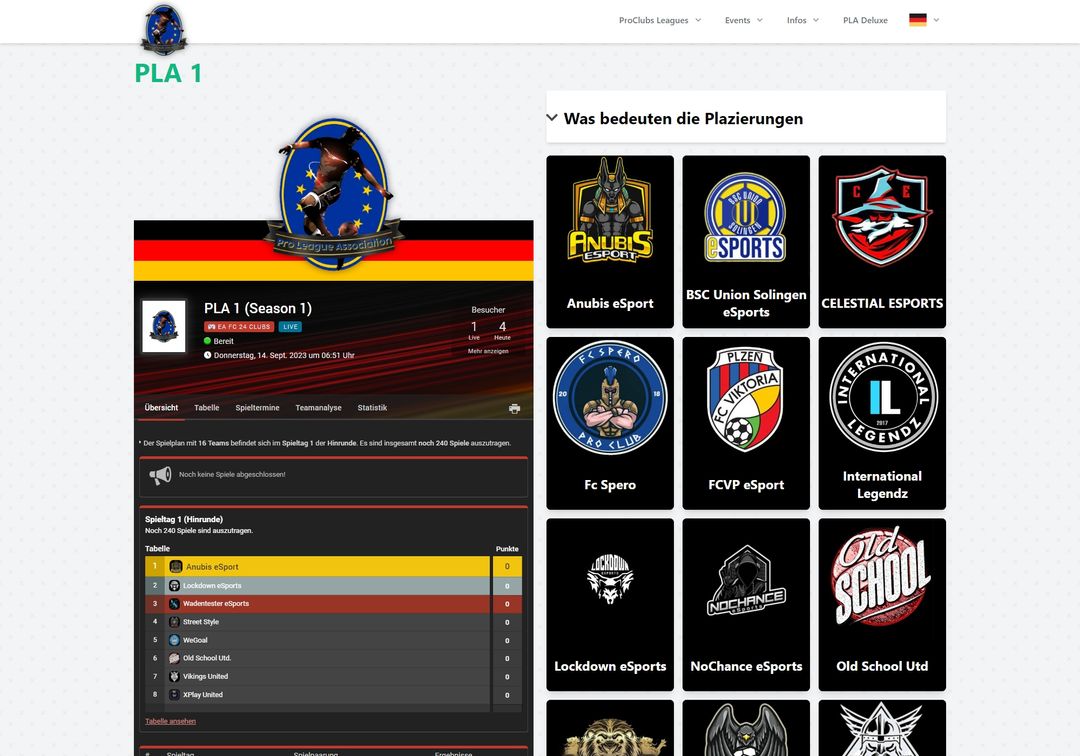Switch to the Tabelle tab
Image resolution: width=1080 pixels, height=756 pixels.
(207, 408)
